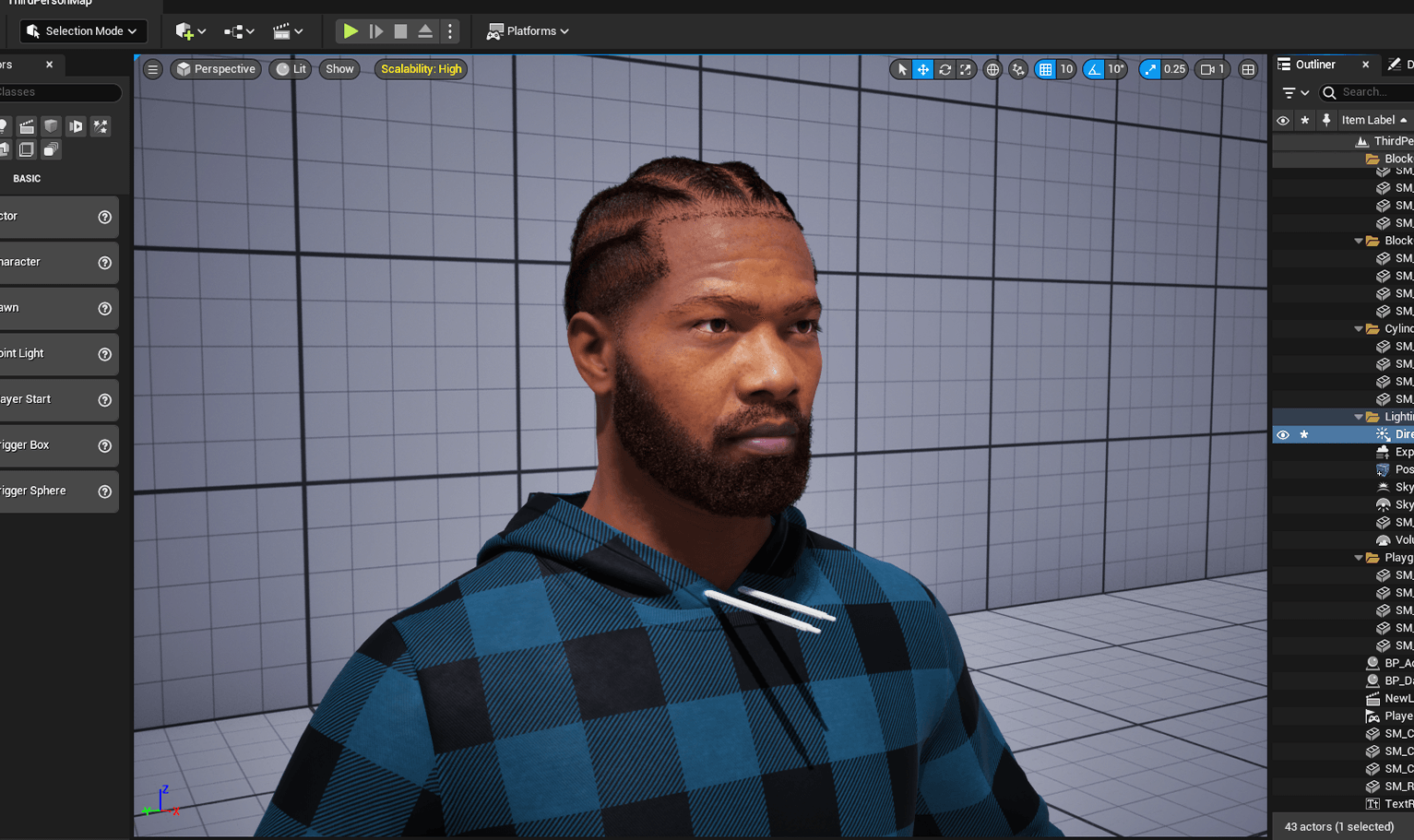Click the Outliner search field
This screenshot has height=840, width=1414.
point(1367,92)
